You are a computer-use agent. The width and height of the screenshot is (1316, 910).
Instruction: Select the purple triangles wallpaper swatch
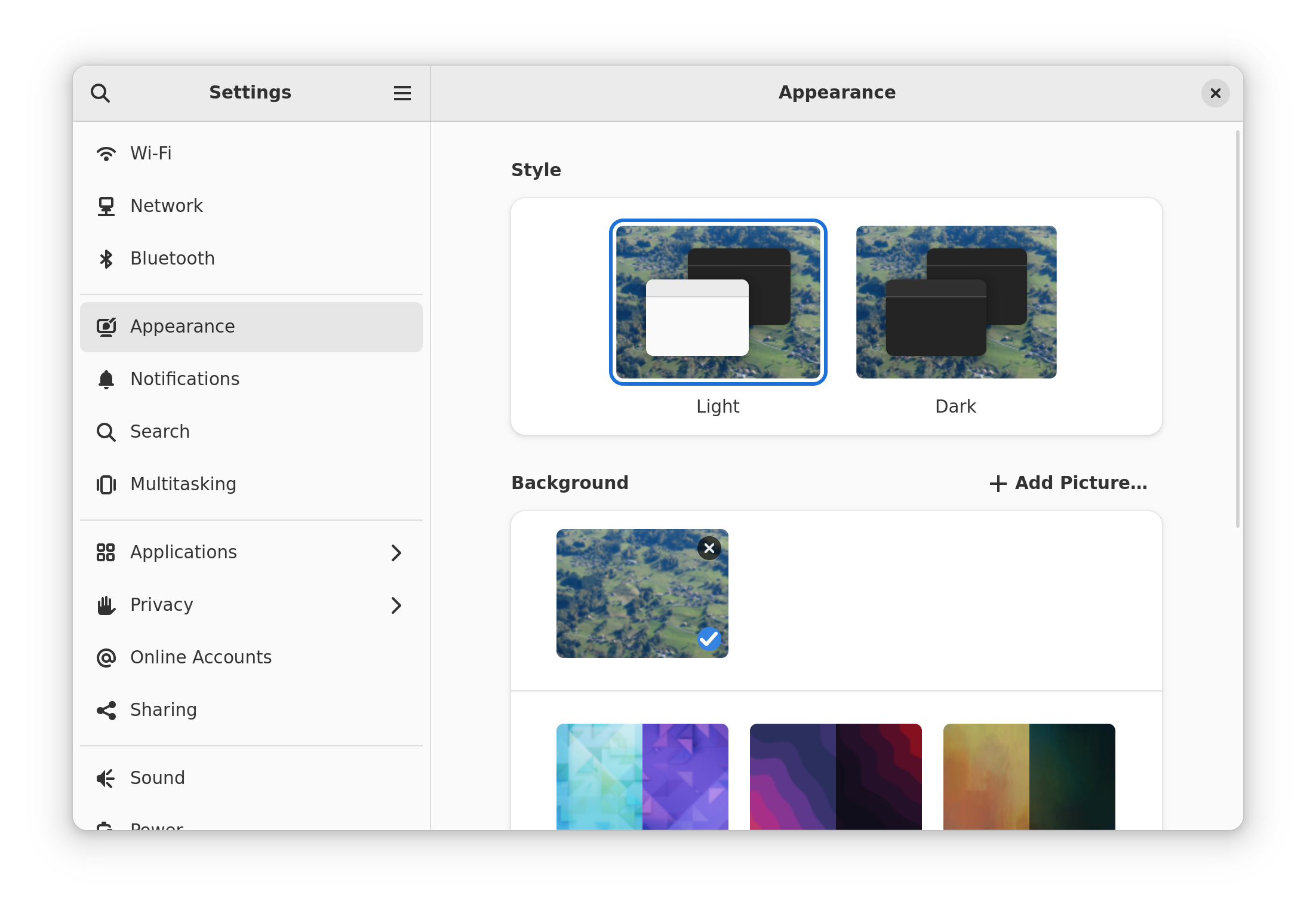[685, 777]
